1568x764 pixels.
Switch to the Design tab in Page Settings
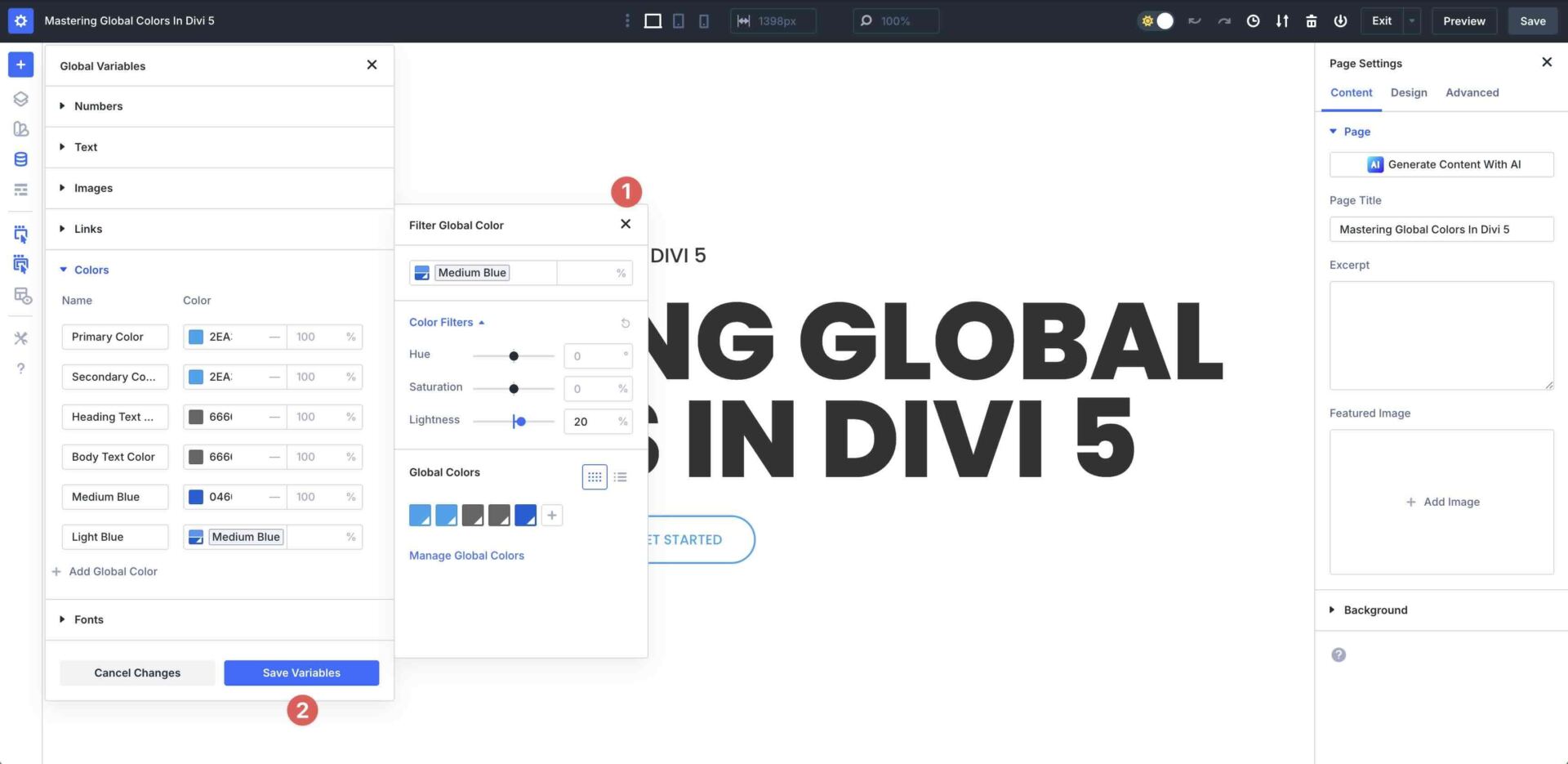click(1409, 92)
